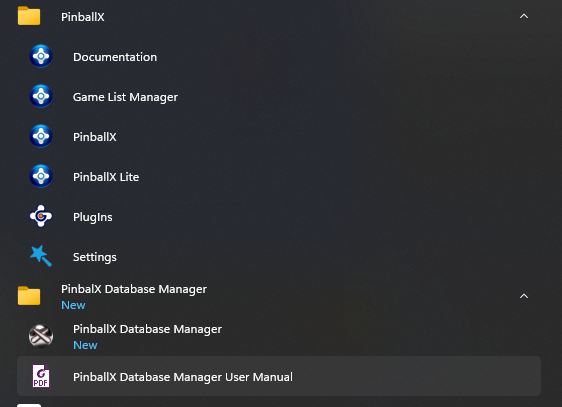
Task: Select the Documentation menu entry text
Action: click(x=115, y=57)
